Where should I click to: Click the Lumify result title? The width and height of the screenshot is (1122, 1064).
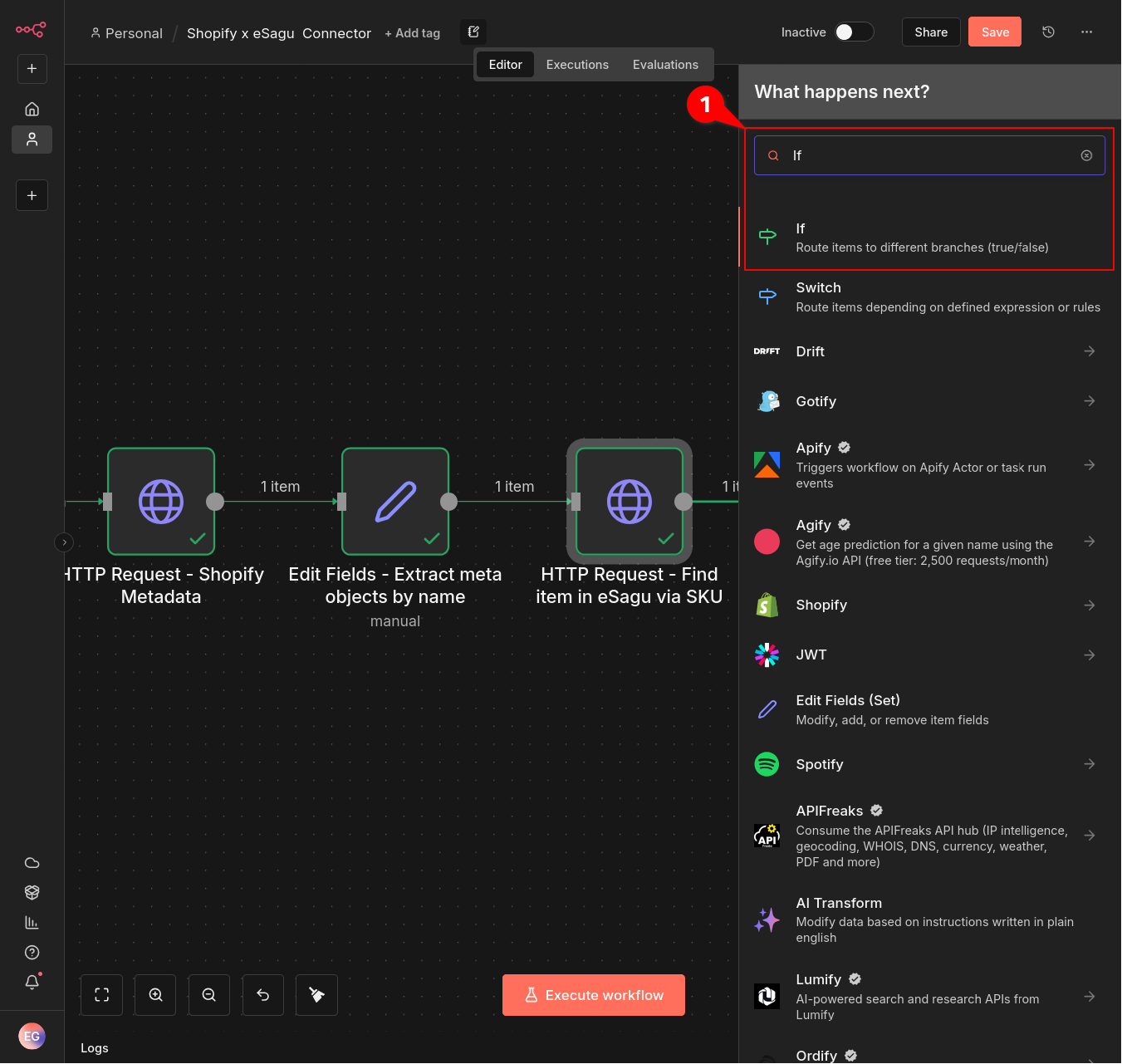click(x=819, y=979)
